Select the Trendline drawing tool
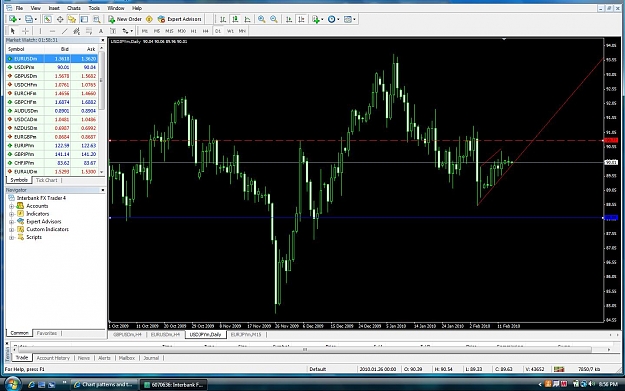The height and width of the screenshot is (391, 625). (65, 31)
